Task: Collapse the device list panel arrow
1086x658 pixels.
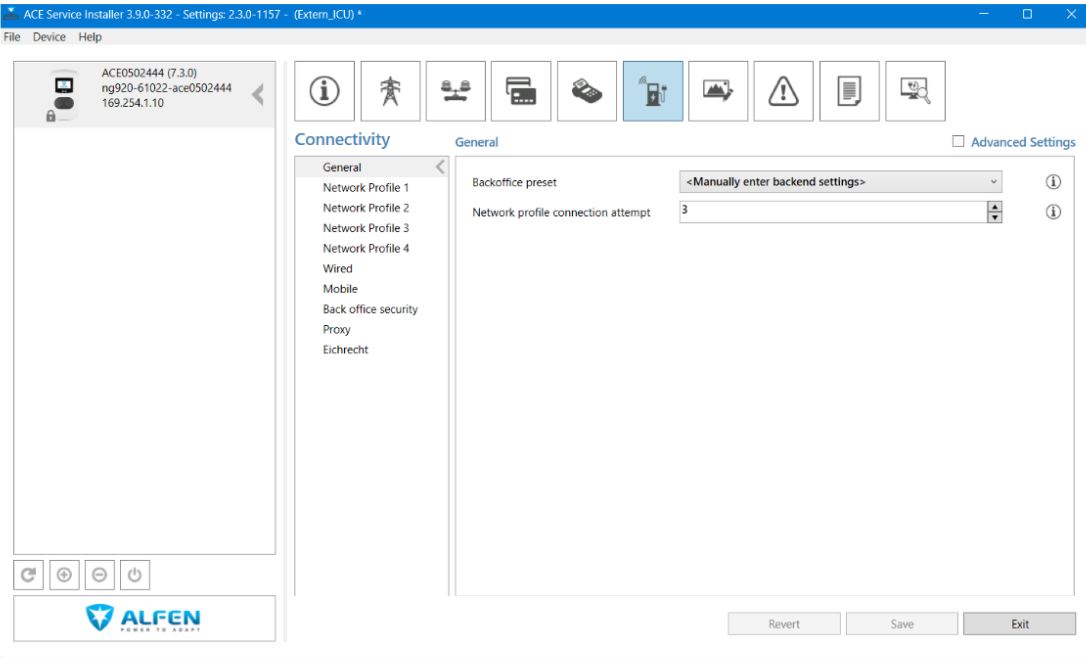Action: click(258, 95)
